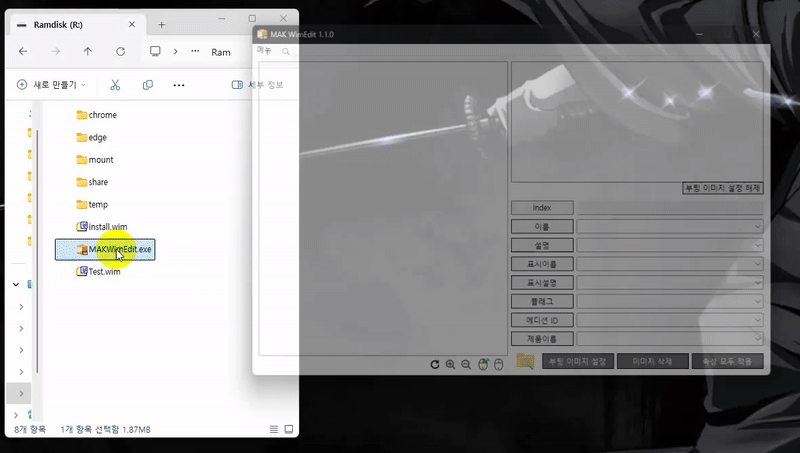Switch Explorer to details list view icon
Image resolution: width=800 pixels, height=453 pixels.
tap(274, 430)
